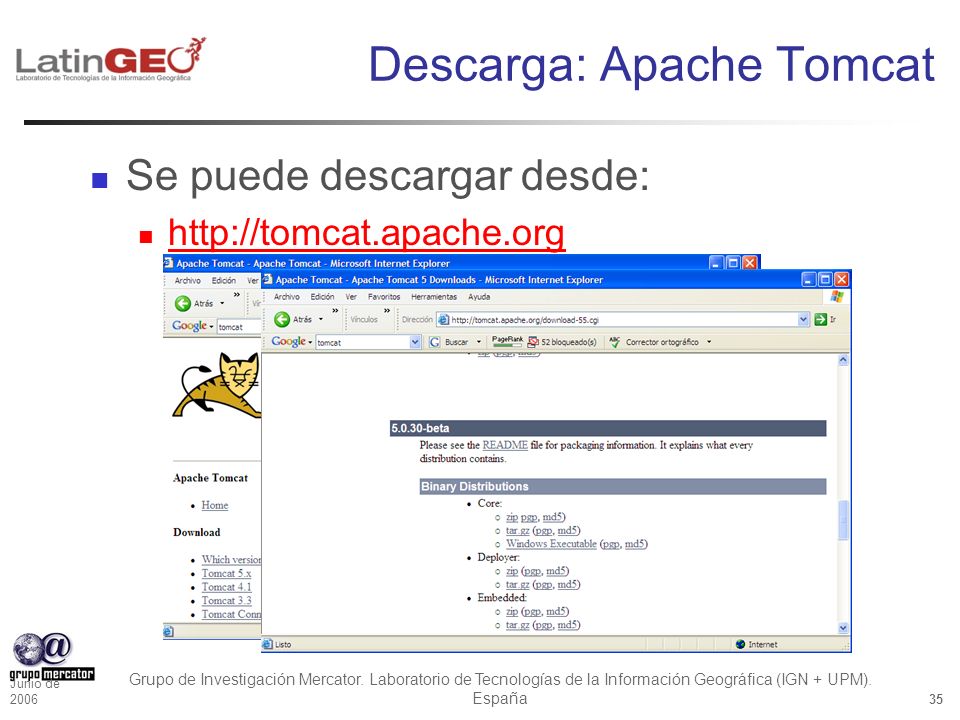The width and height of the screenshot is (960, 720).
Task: Click the Dirección address field with the tomcat download URL
Action: click(x=623, y=320)
